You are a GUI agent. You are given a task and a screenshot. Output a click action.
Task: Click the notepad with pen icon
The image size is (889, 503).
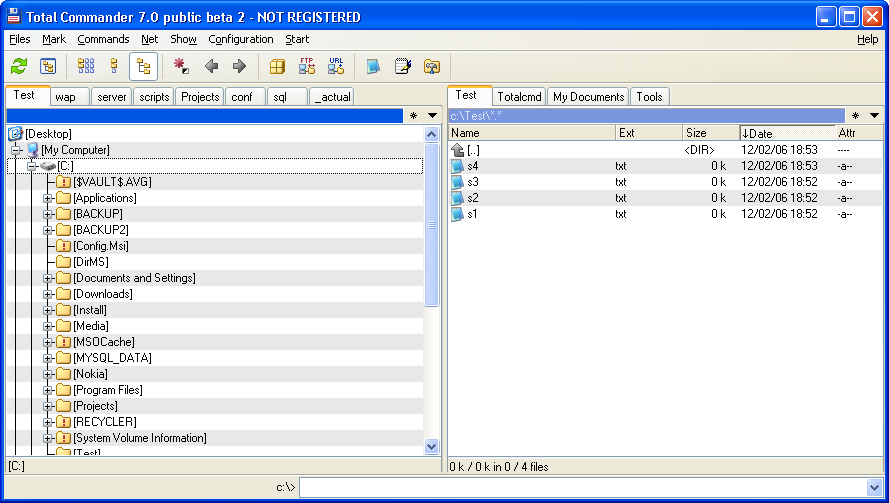(x=403, y=66)
